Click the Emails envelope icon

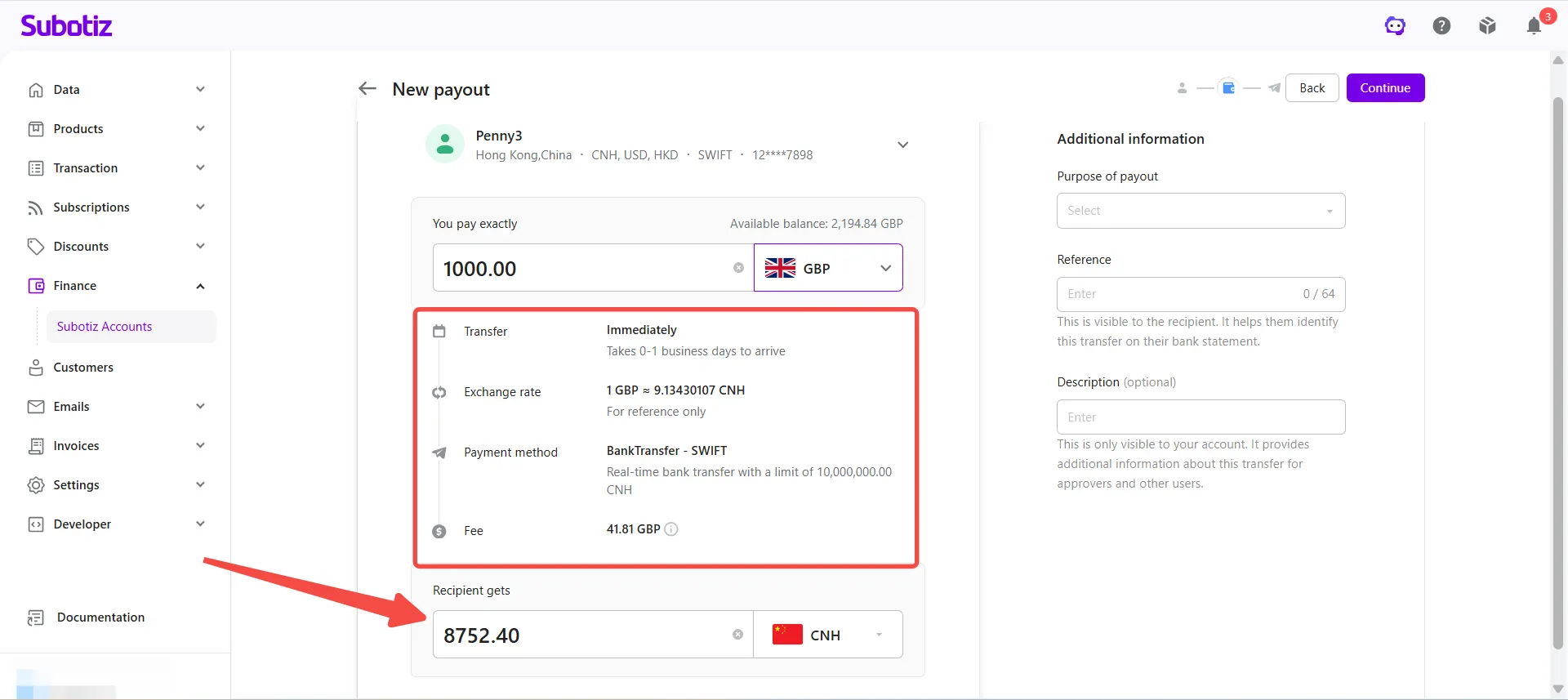coord(36,407)
